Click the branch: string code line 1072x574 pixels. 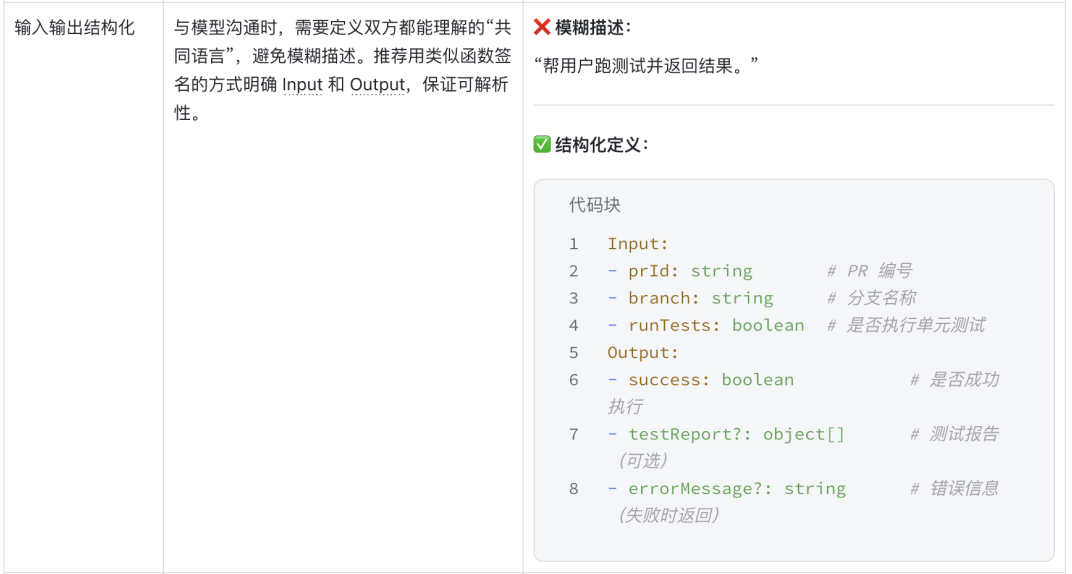(x=691, y=299)
